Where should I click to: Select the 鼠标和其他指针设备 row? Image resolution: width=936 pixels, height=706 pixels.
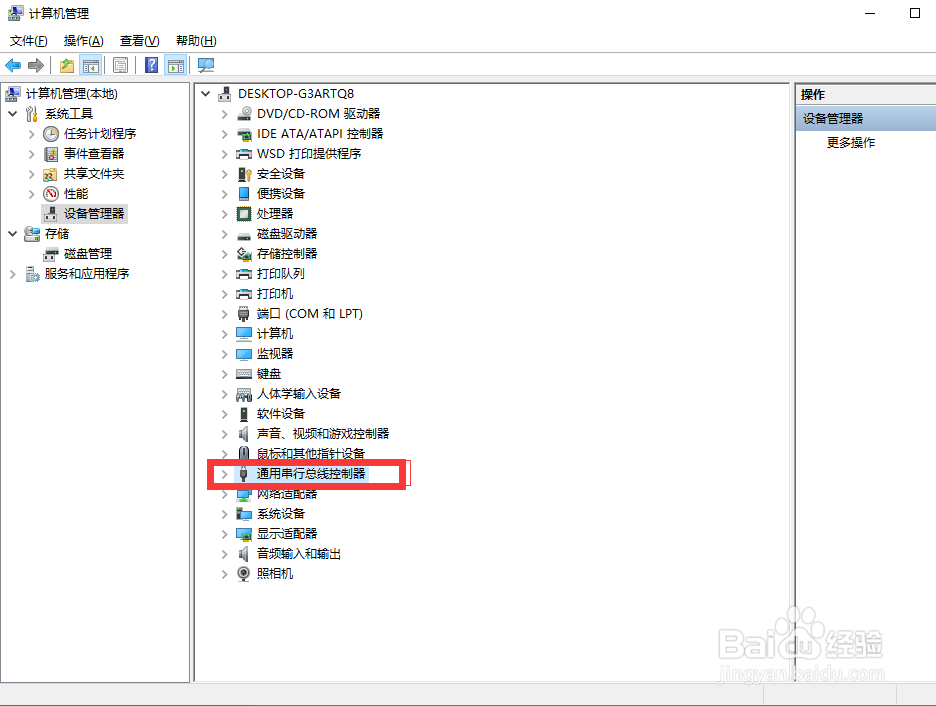(x=310, y=454)
